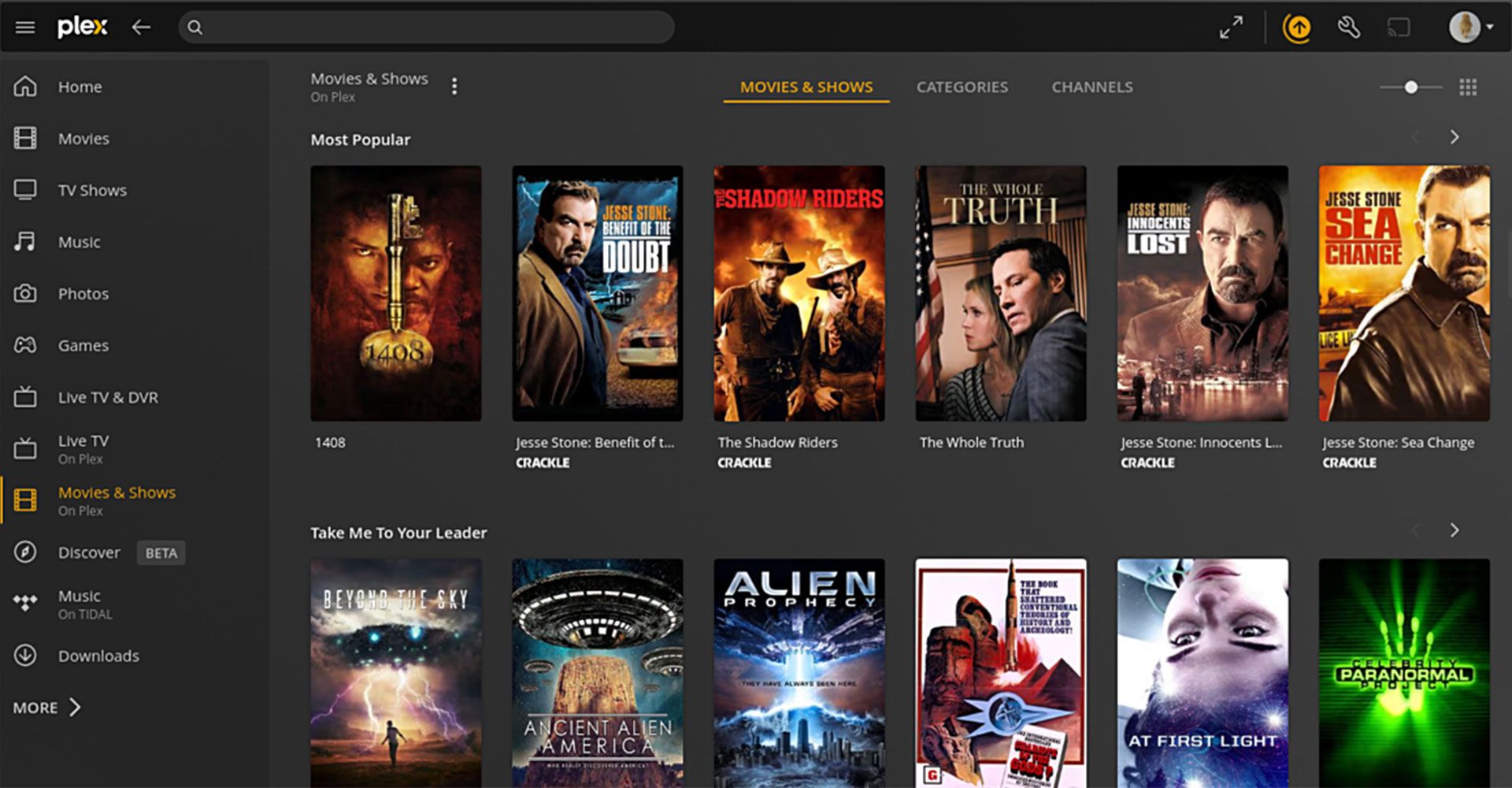1512x788 pixels.
Task: Open the hamburger menu icon
Action: (x=25, y=28)
